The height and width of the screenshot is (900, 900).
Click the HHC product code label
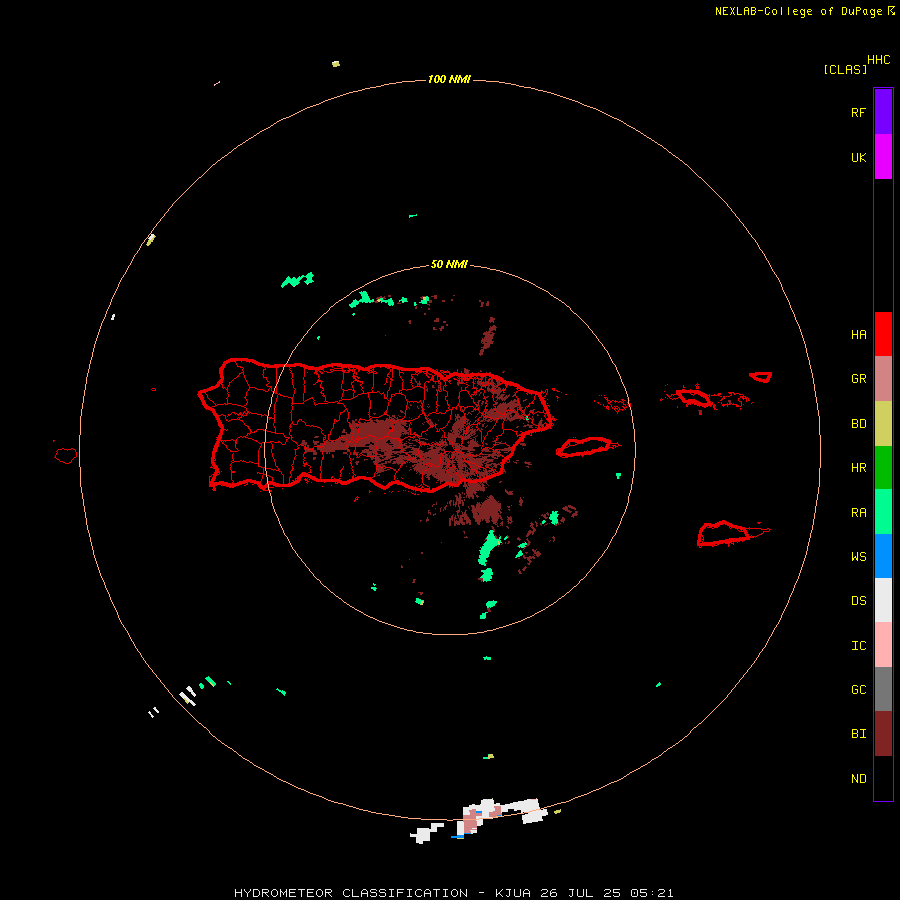[x=879, y=60]
